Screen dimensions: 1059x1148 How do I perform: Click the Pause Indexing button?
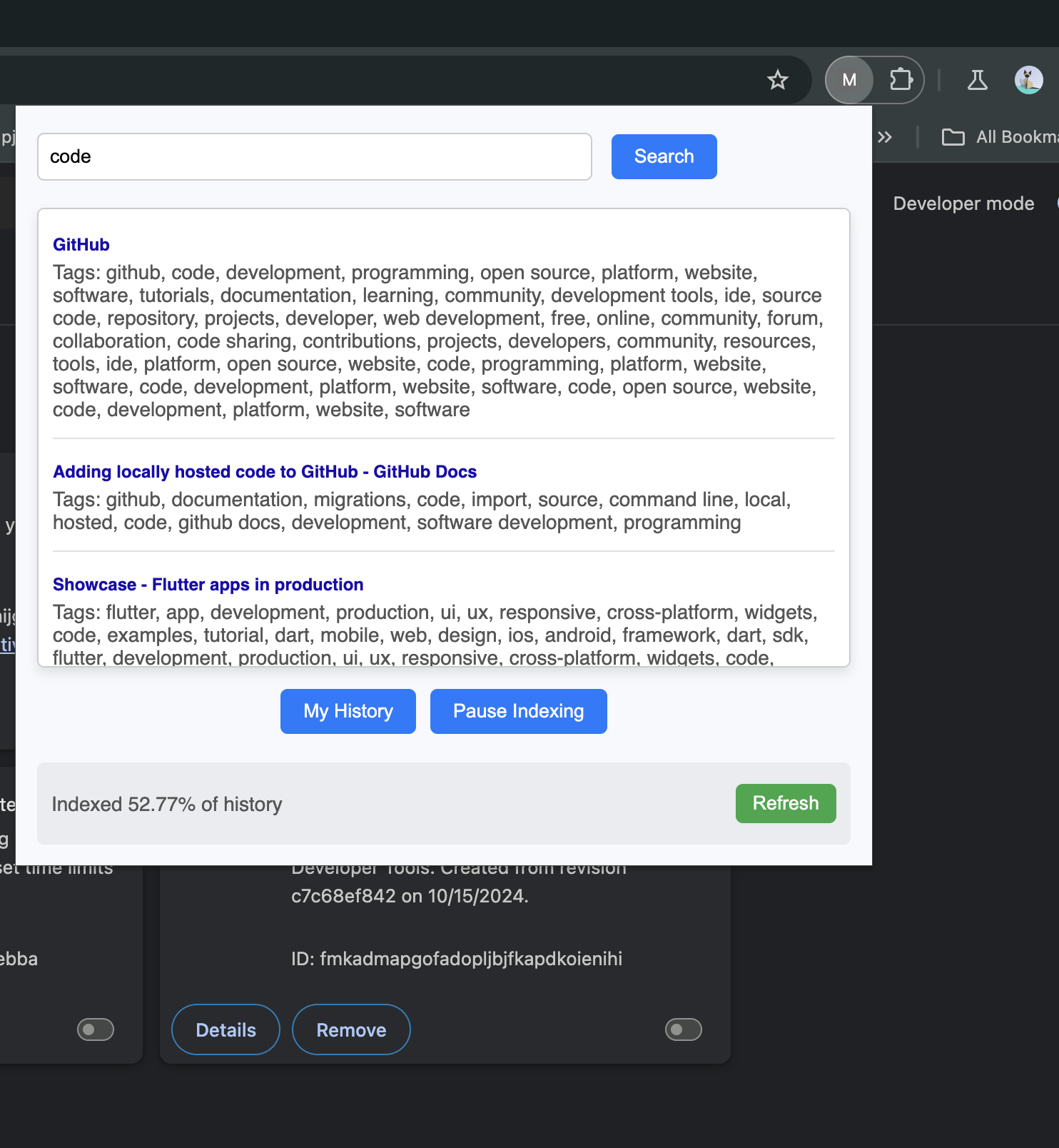519,711
